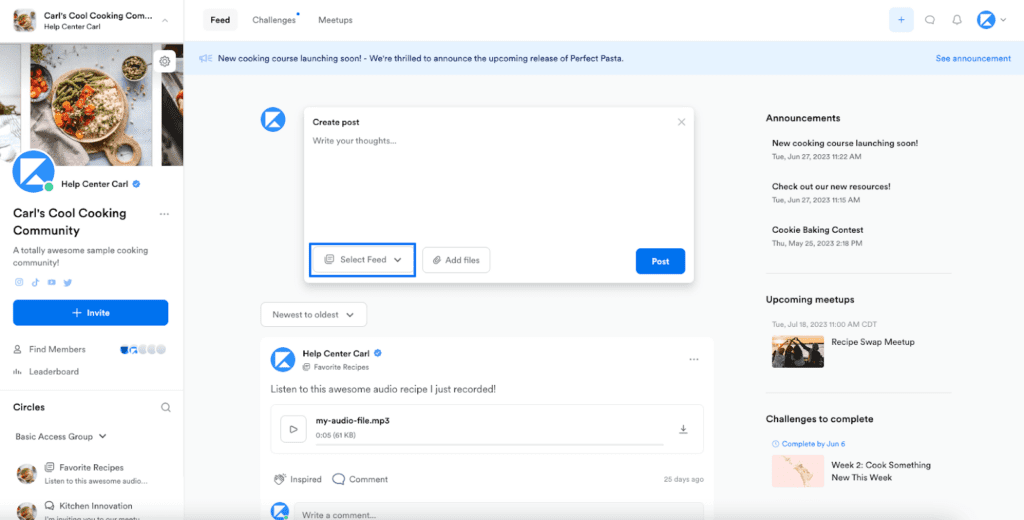The height and width of the screenshot is (520, 1024).
Task: Open the post options three-dot menu
Action: coord(693,359)
